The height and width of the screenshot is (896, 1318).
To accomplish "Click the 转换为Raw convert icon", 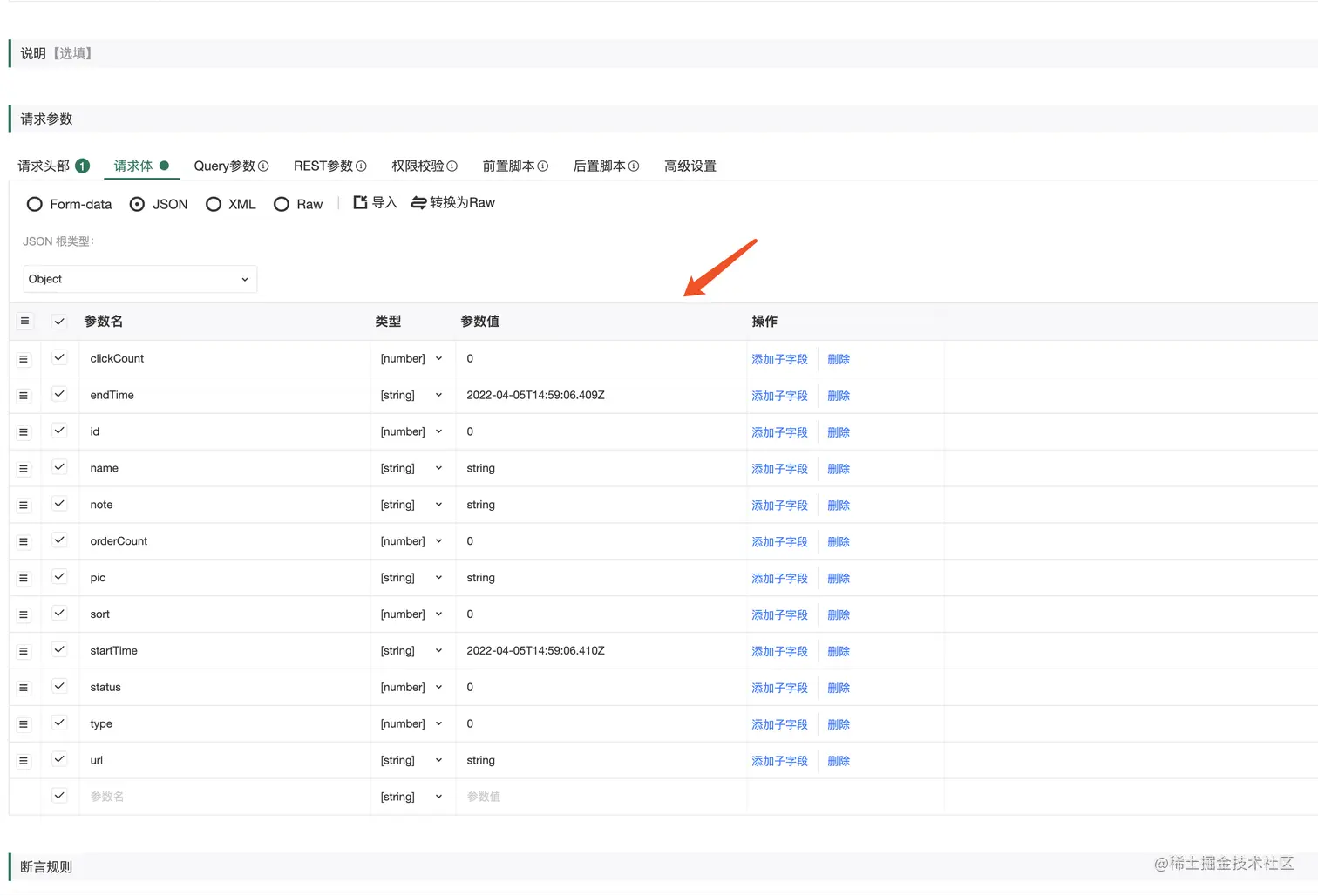I will point(418,202).
